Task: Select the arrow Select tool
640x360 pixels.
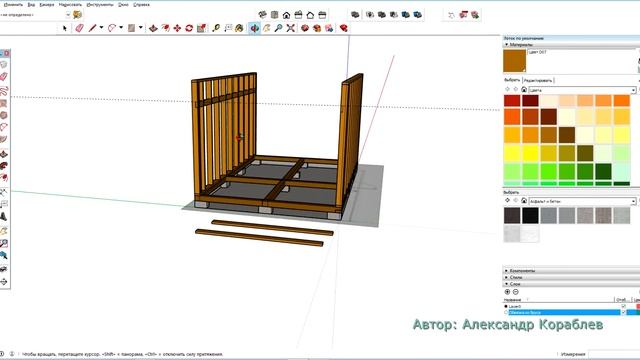Action: tap(64, 28)
